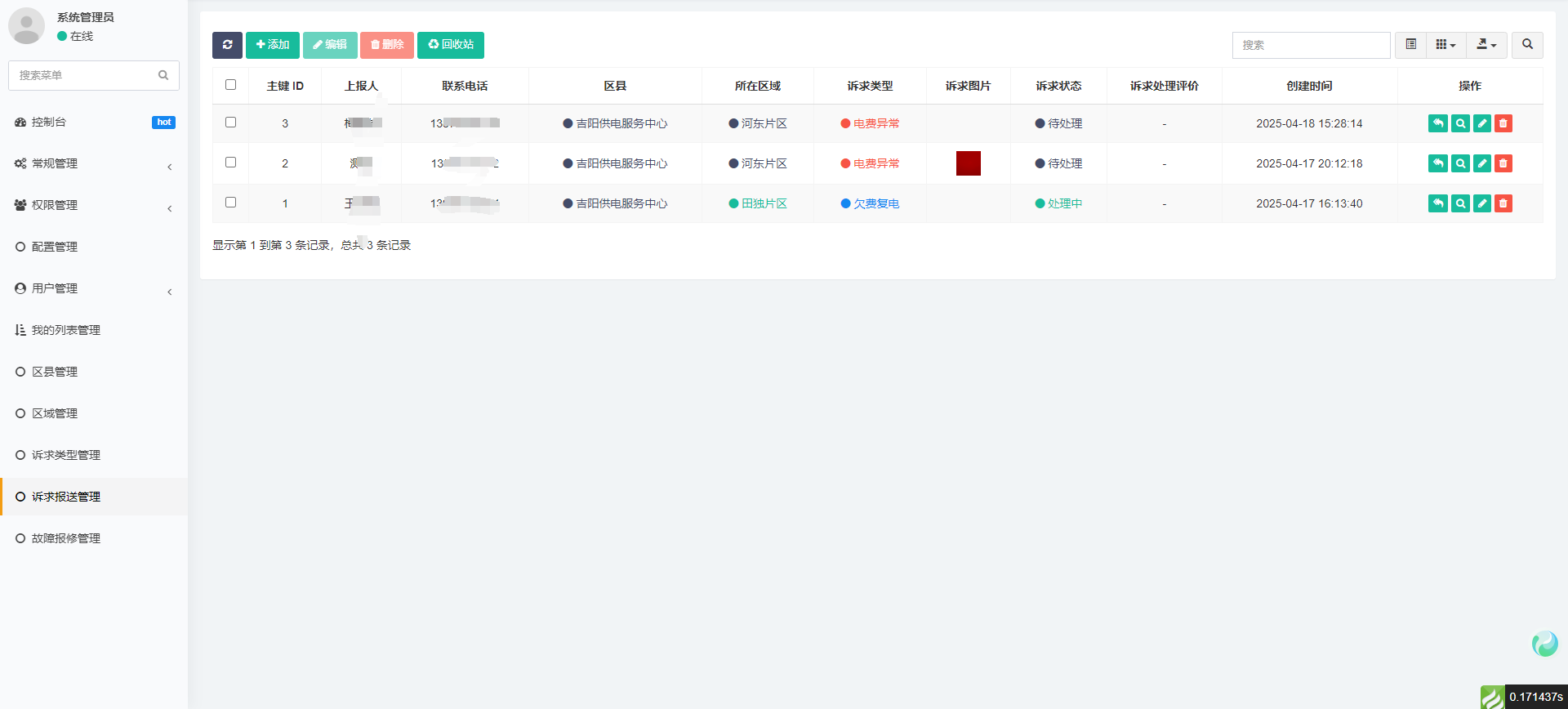This screenshot has height=709, width=1568.
Task: Open the export data dropdown
Action: coord(1486,45)
